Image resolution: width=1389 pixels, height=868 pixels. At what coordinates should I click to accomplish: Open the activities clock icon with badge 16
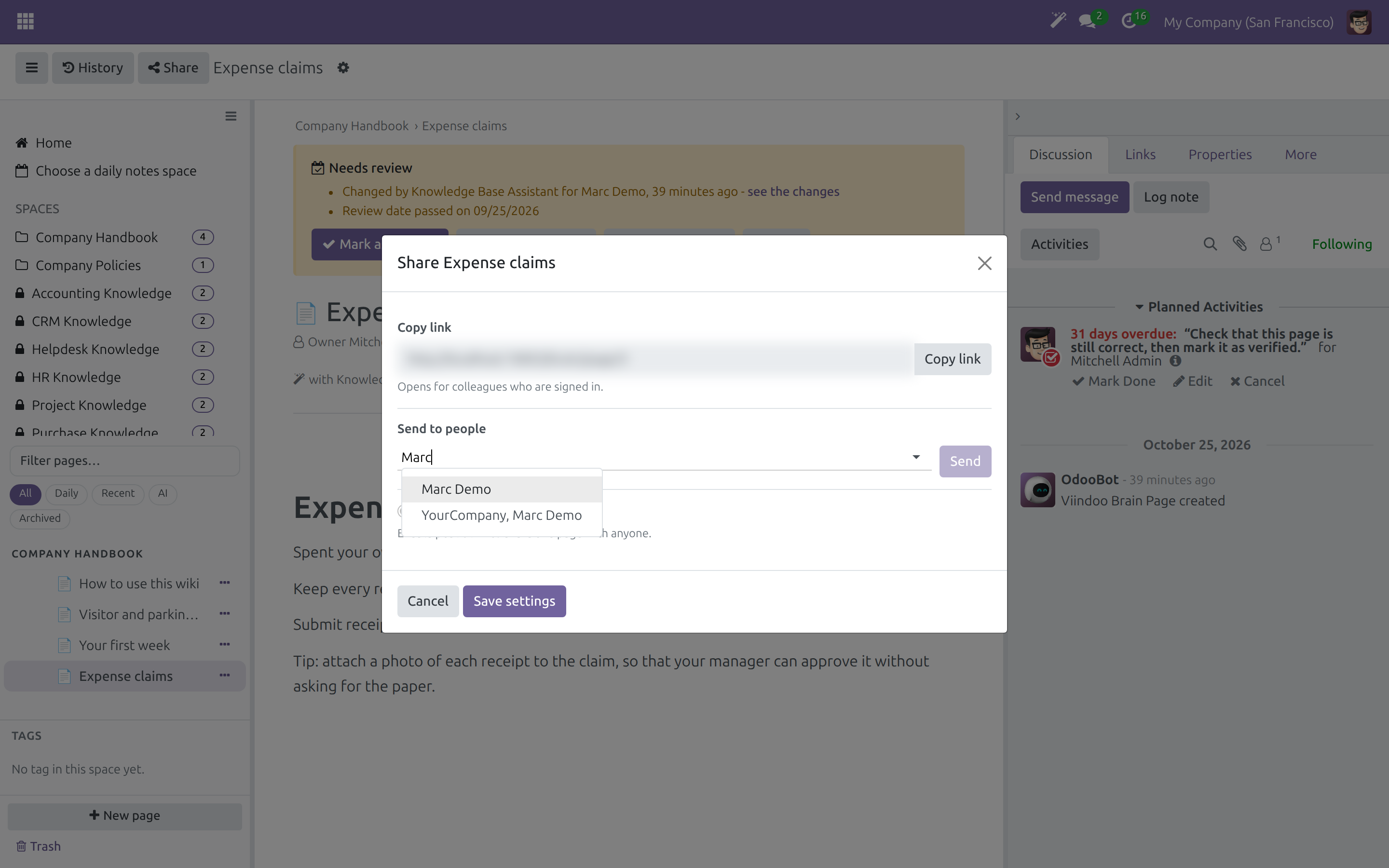[1130, 22]
